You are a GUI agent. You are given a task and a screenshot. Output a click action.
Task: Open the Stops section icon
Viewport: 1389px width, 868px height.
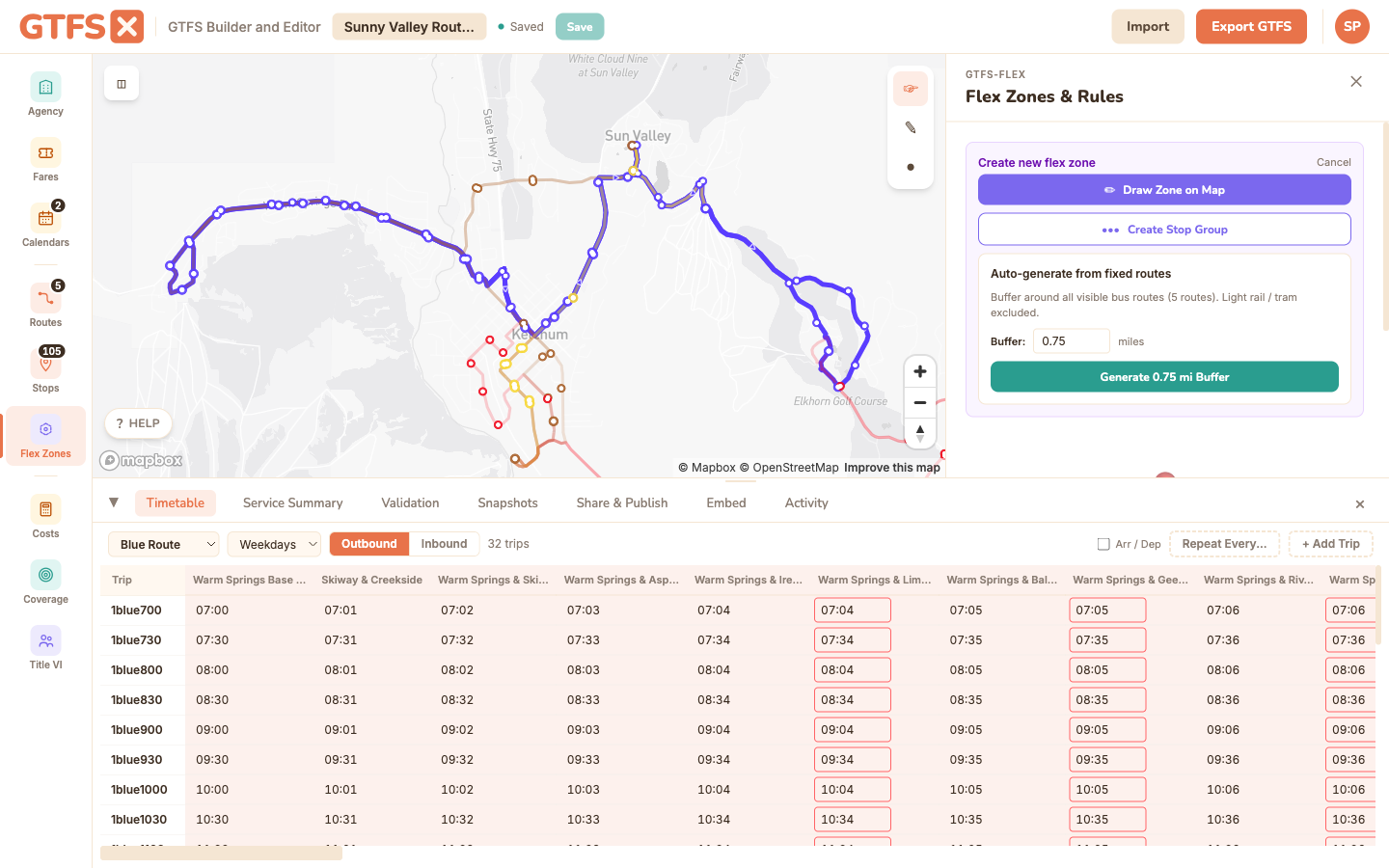pos(45,364)
